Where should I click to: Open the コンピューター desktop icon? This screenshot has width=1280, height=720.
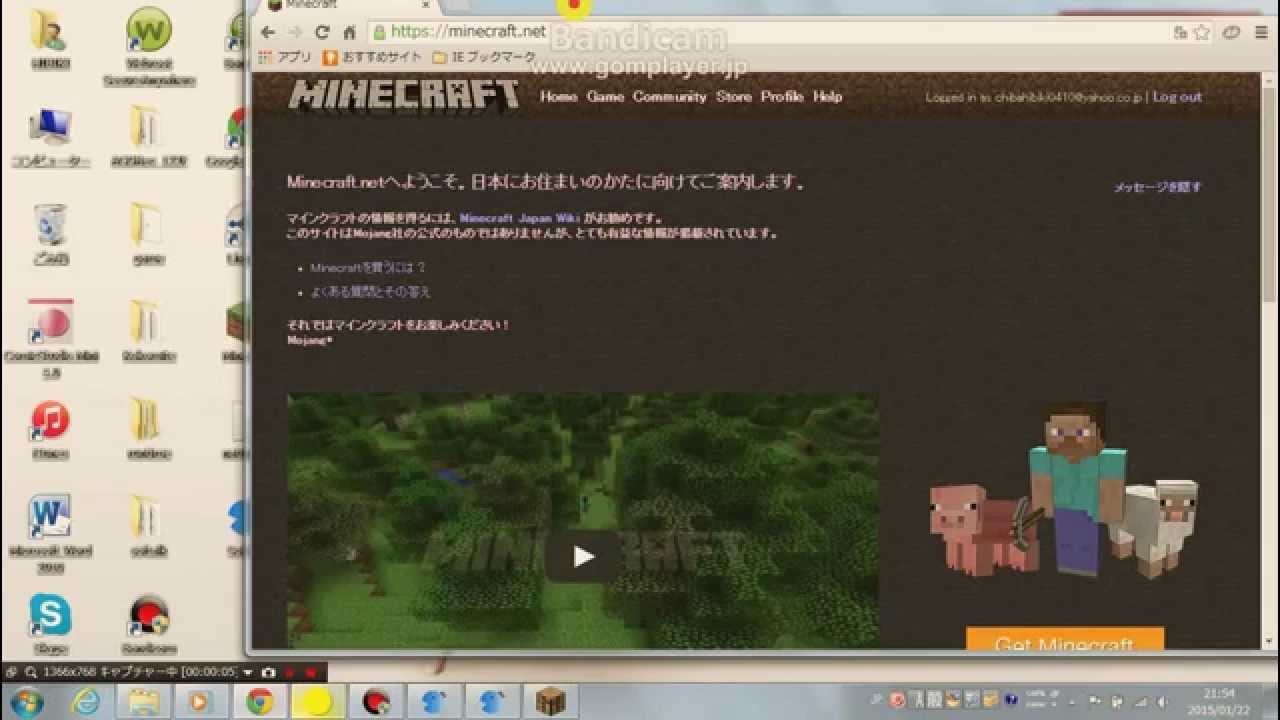(x=50, y=137)
